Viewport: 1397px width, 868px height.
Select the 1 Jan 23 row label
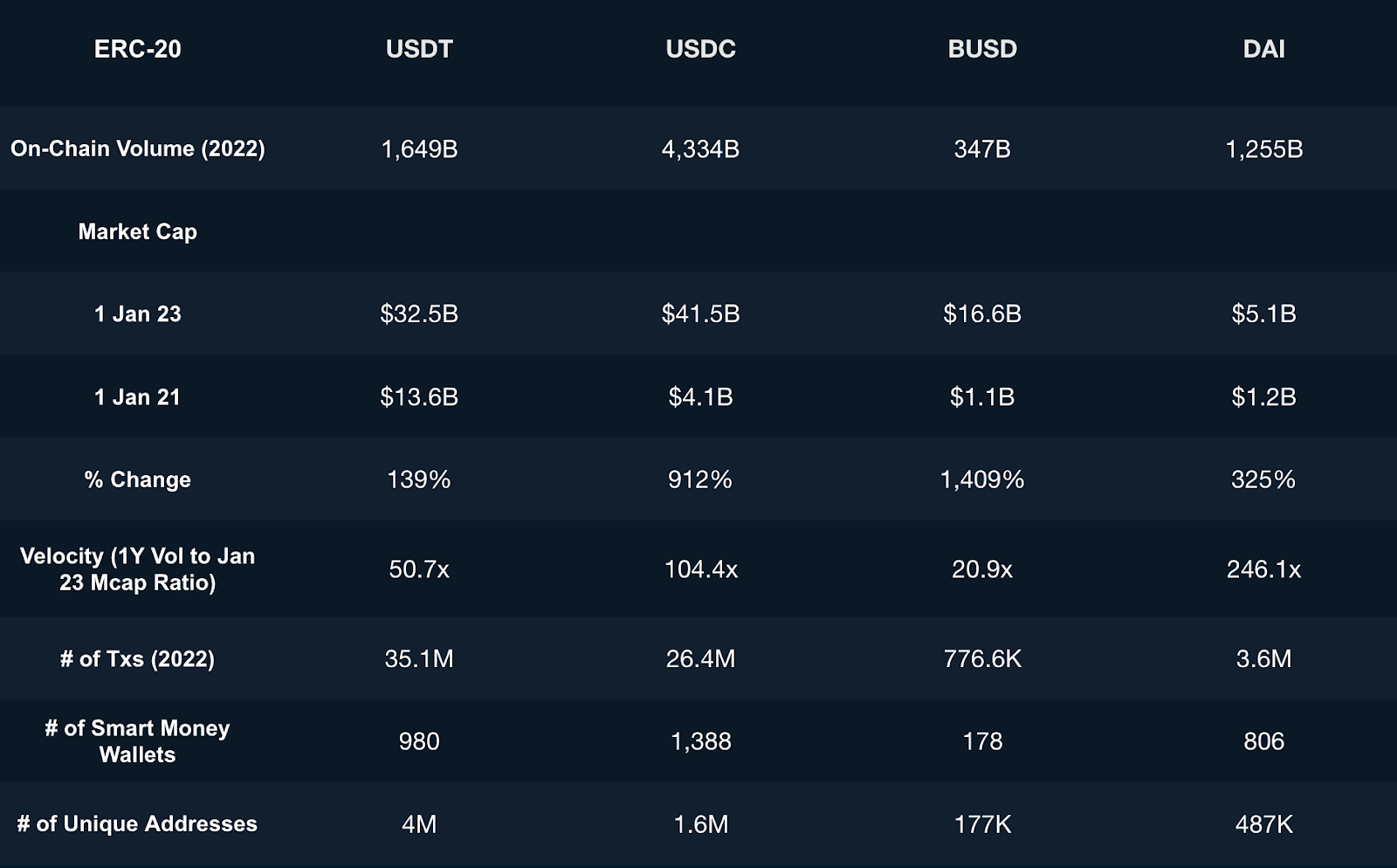[137, 314]
